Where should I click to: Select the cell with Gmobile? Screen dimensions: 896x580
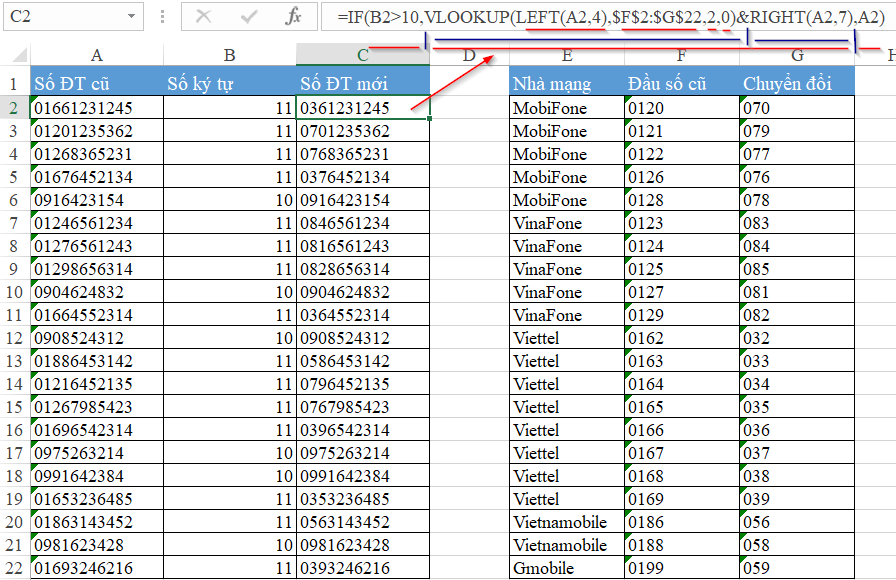[x=566, y=568]
